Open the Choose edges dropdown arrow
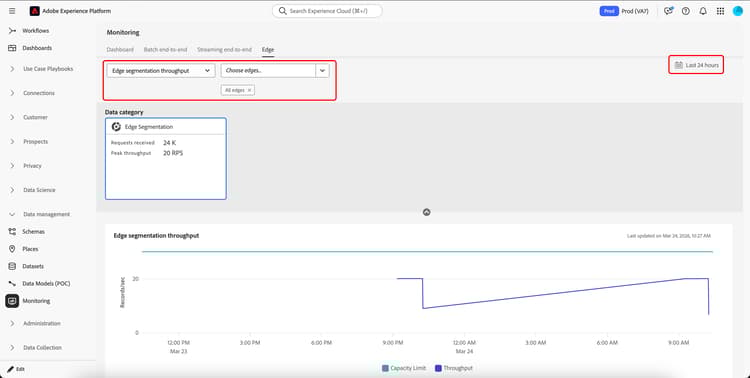 (322, 70)
